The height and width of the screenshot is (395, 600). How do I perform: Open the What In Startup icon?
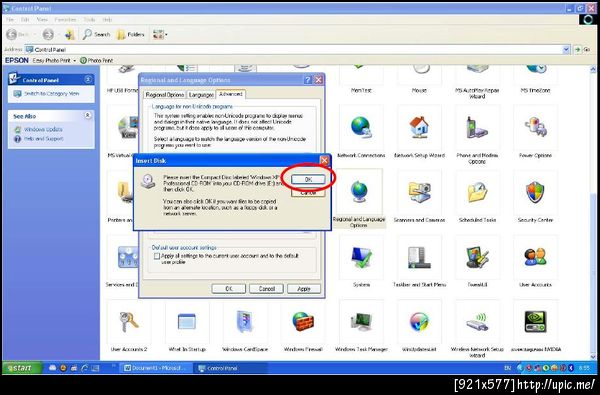pos(187,322)
